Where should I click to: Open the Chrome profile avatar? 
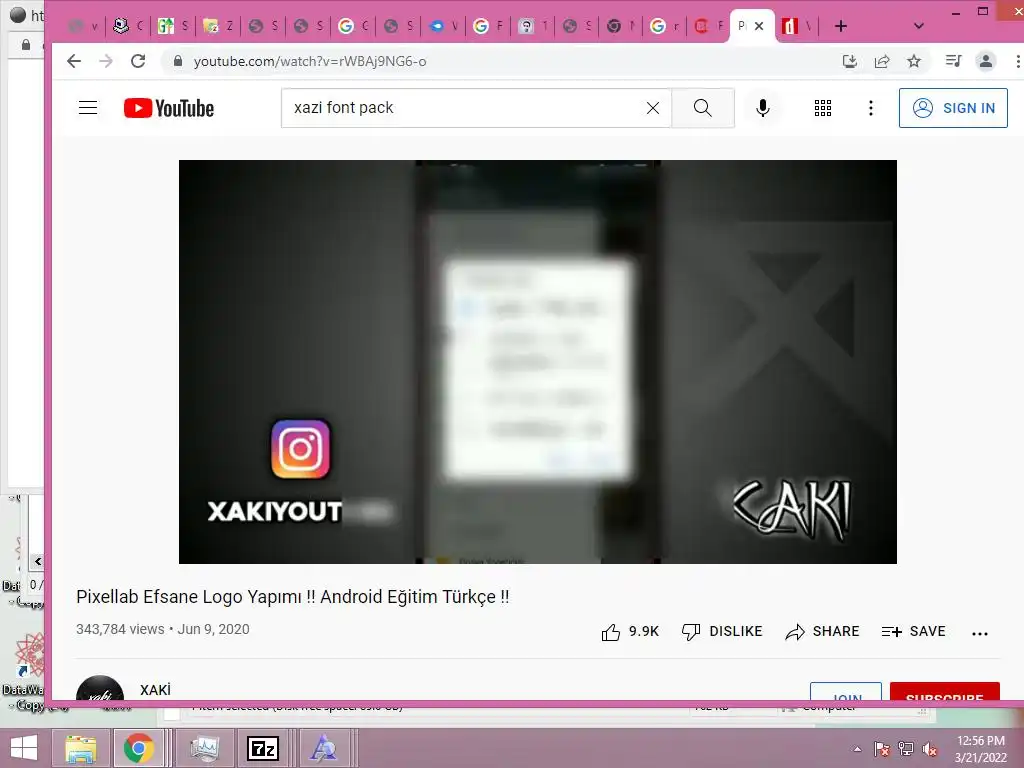(985, 61)
